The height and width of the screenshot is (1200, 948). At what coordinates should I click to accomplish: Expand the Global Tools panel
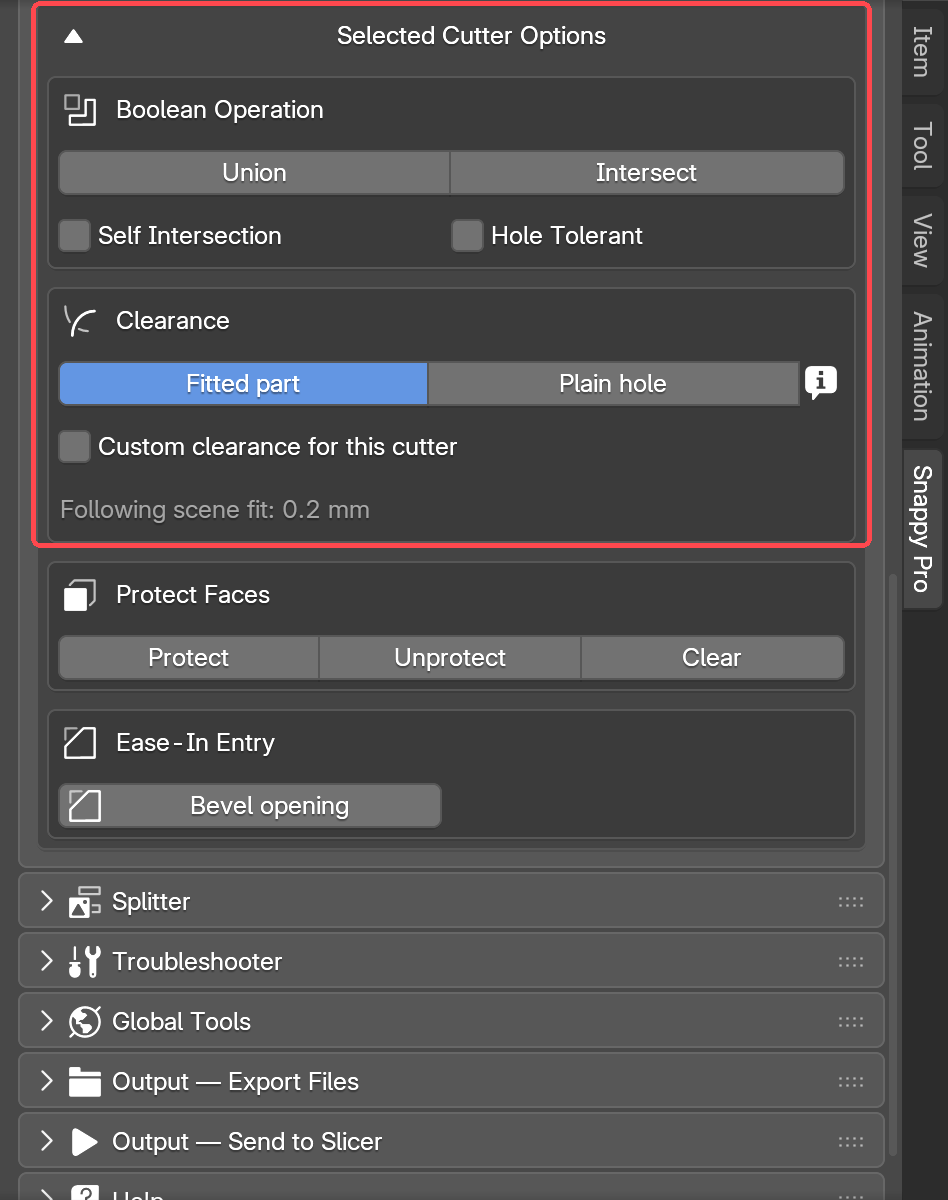coord(46,1022)
